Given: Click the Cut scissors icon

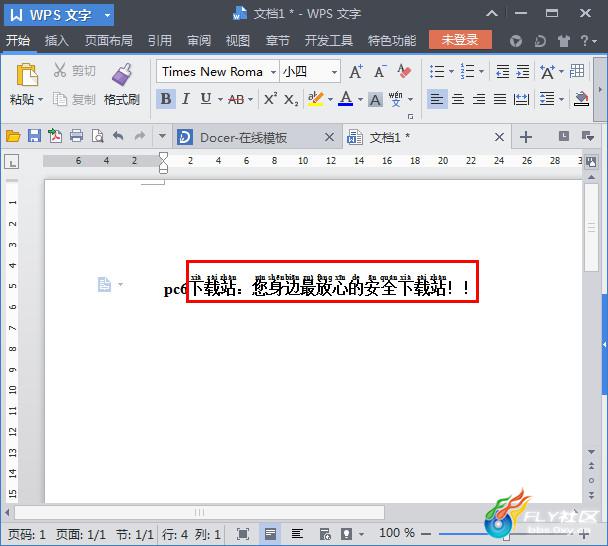Looking at the screenshot, I should click(60, 70).
